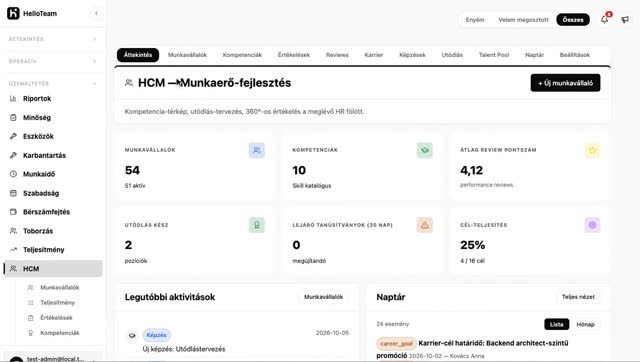Click the '4,12' average review score
Screen dimensions: 640x362
click(x=471, y=170)
